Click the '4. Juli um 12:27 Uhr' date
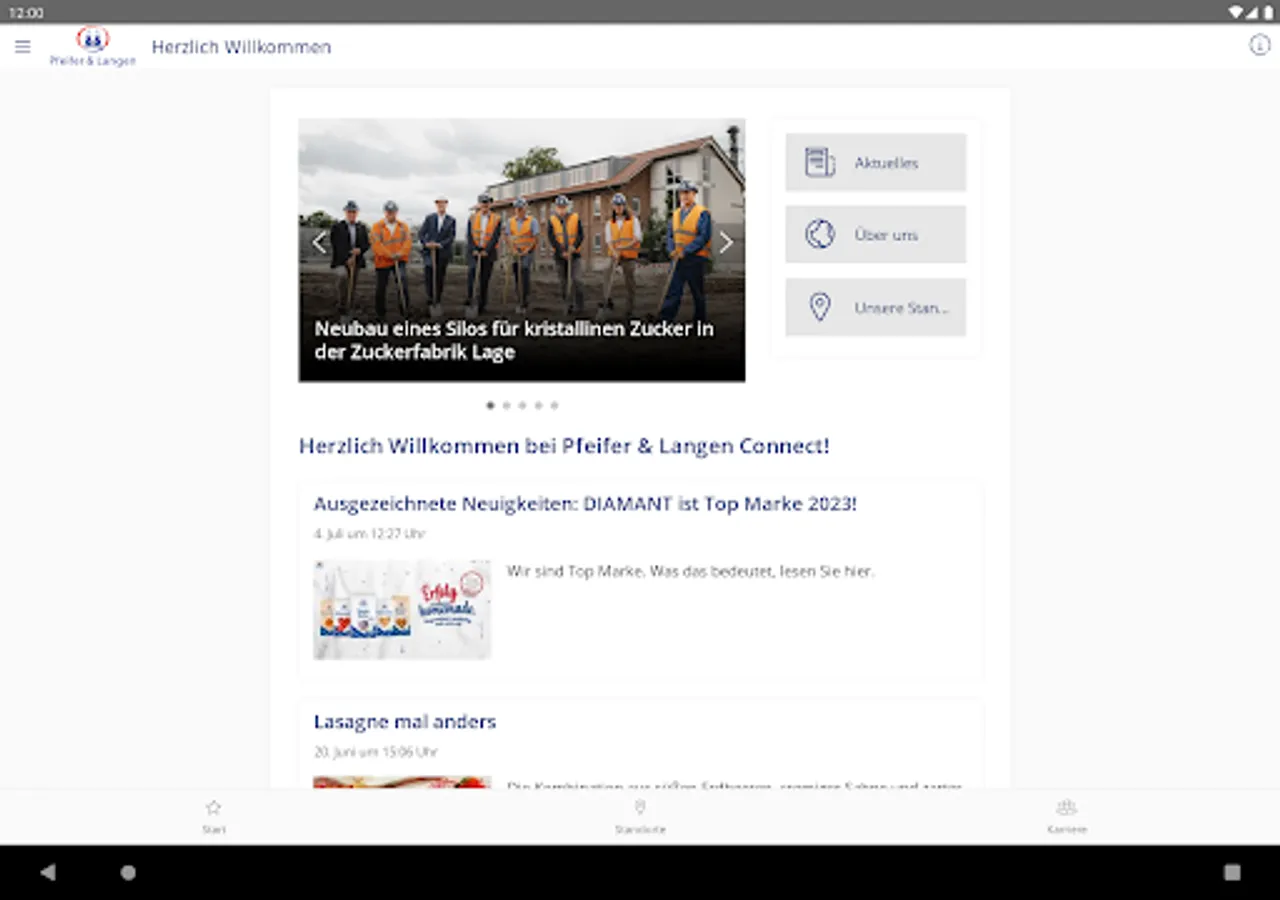 [369, 534]
